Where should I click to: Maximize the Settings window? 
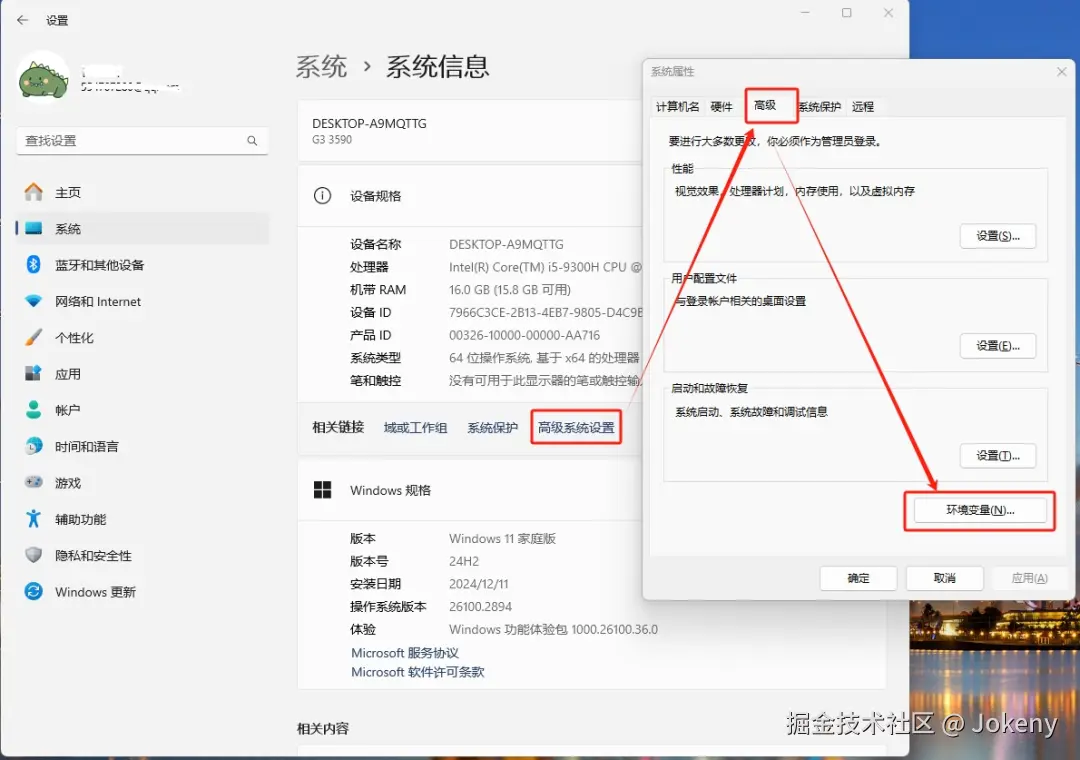[847, 13]
